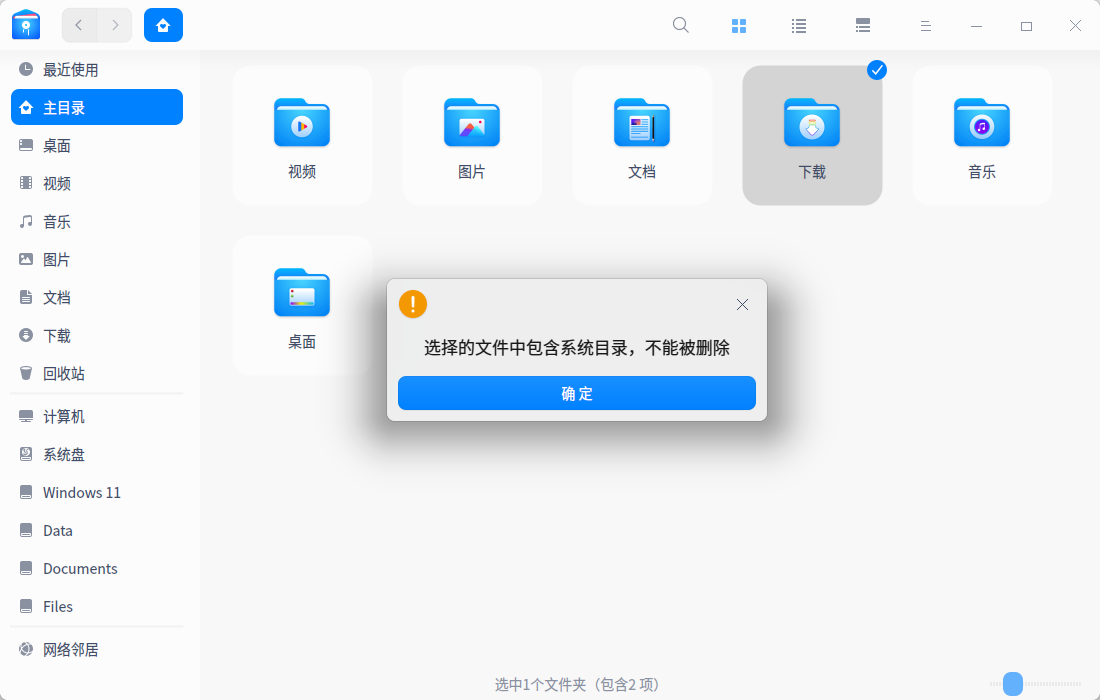Open 下载 in sidebar

click(97, 335)
